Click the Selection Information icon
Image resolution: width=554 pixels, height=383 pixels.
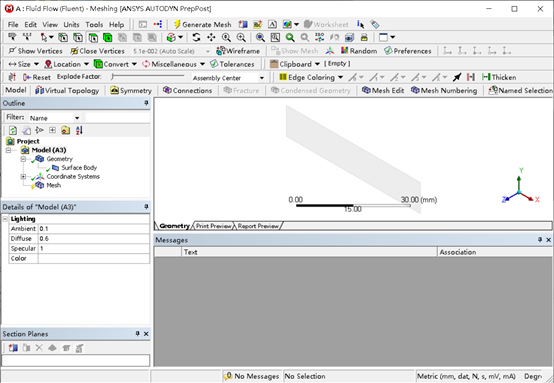(360, 24)
